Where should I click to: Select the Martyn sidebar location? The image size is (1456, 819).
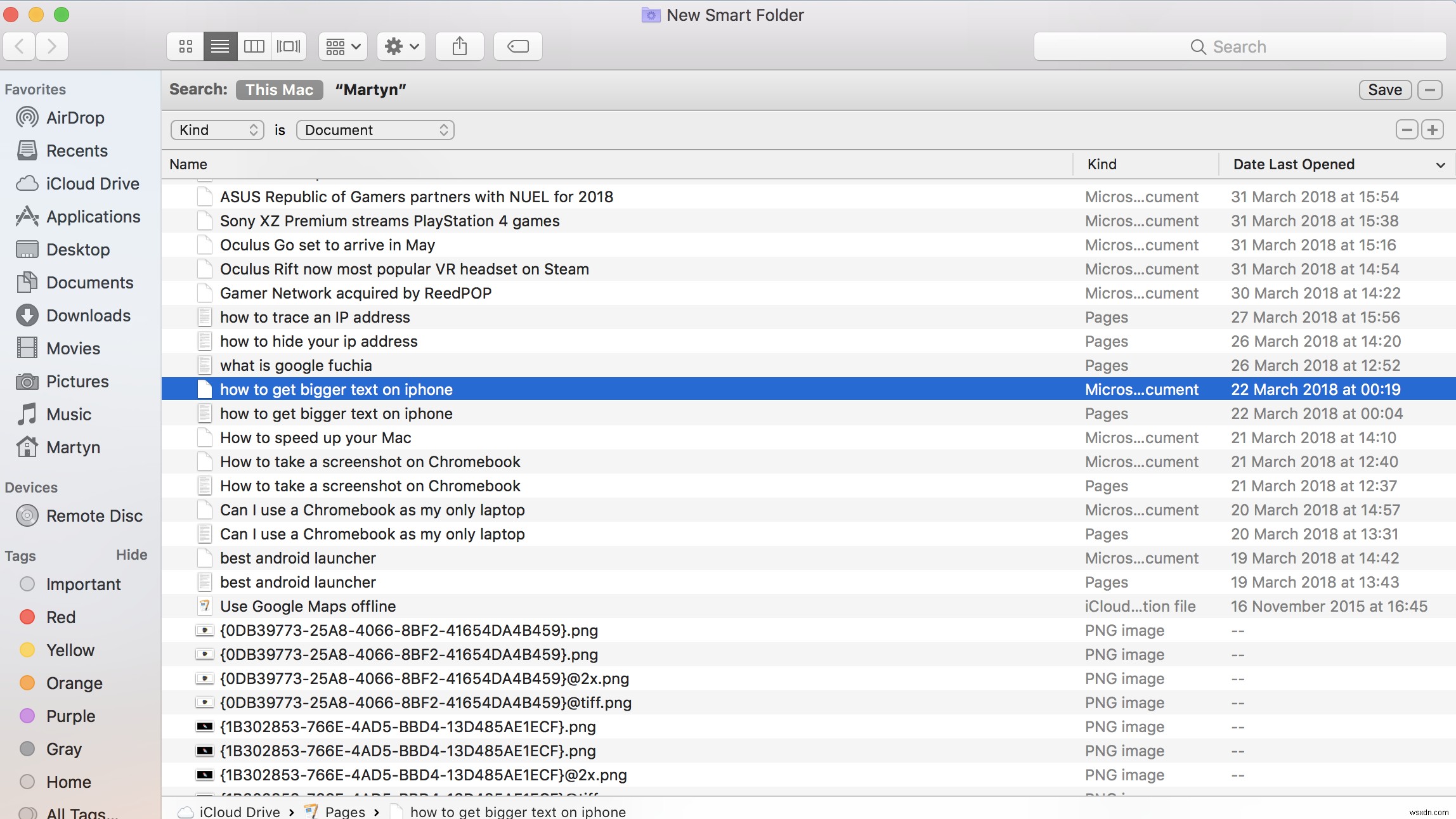point(72,447)
